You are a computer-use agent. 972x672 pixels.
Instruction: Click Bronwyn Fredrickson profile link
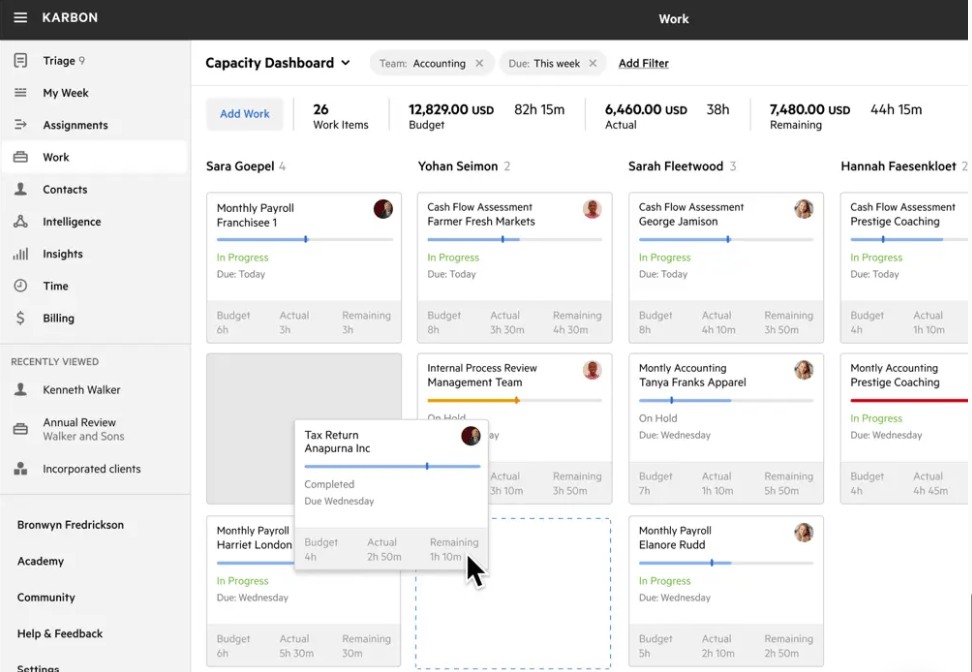click(x=70, y=524)
